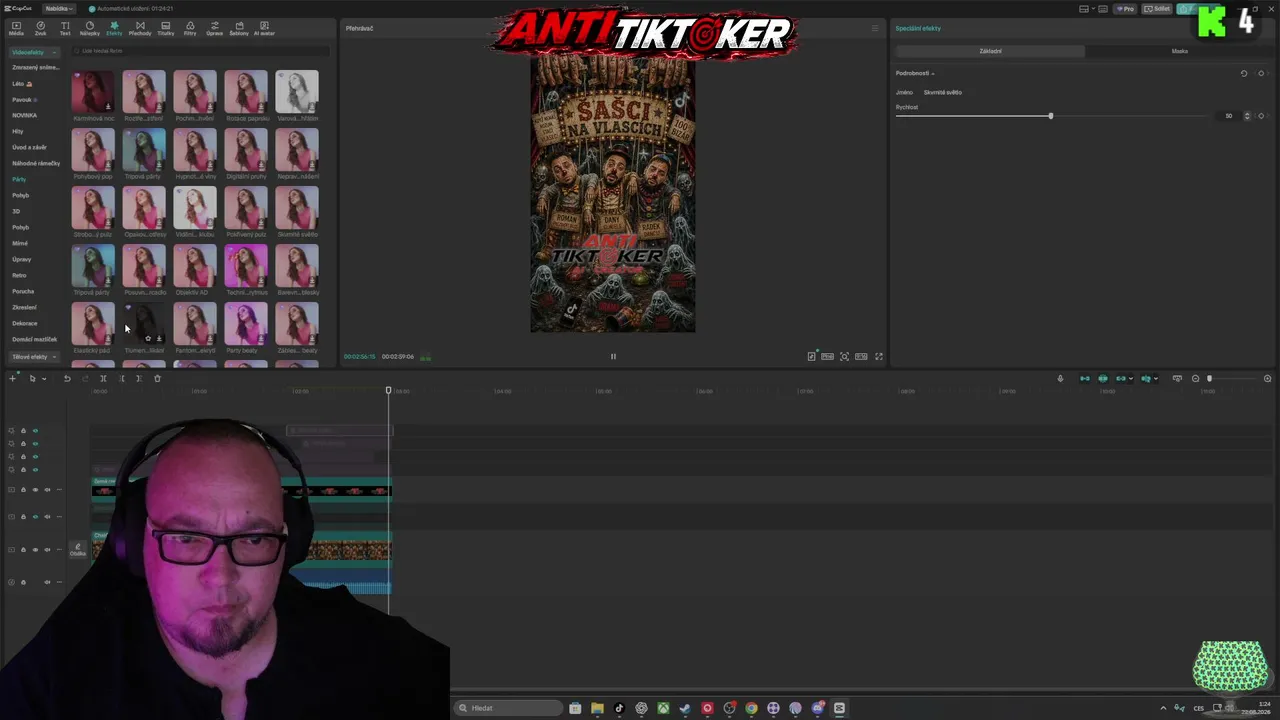
Task: Toggle visibility of the fourth effect track
Action: coord(35,470)
